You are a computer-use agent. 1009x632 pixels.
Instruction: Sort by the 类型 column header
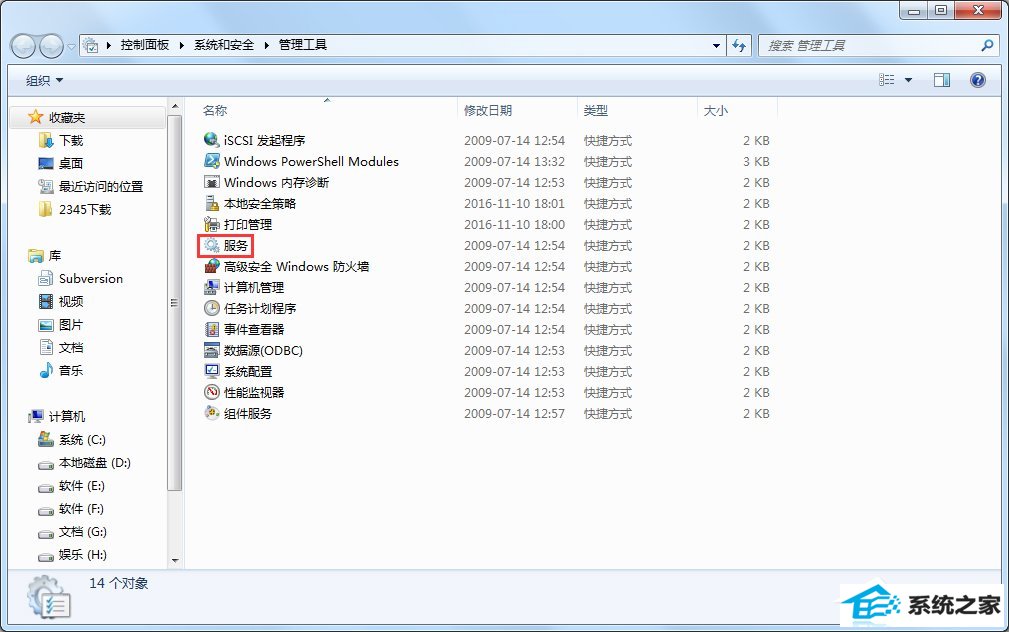pyautogui.click(x=596, y=111)
